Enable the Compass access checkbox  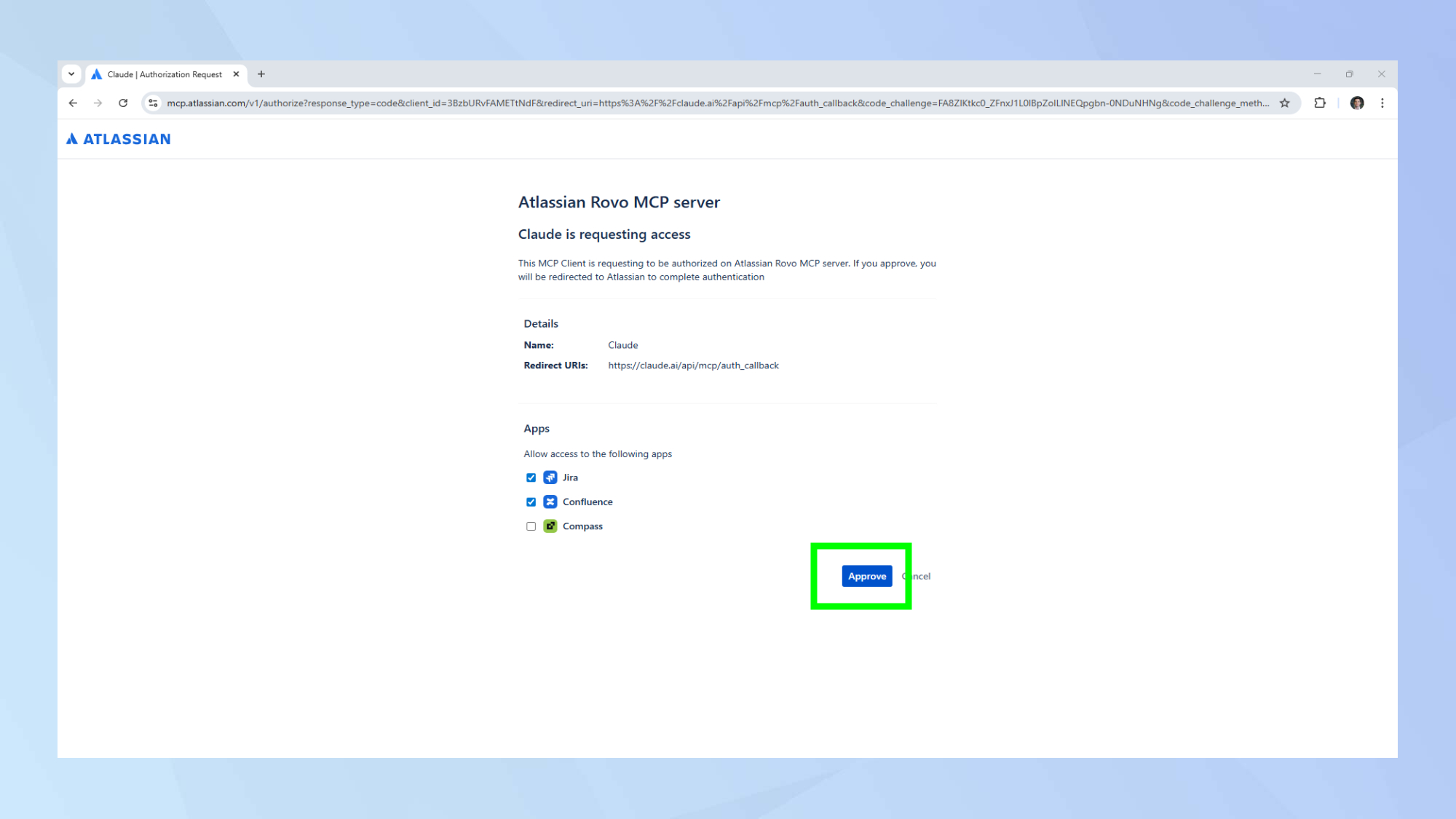click(531, 526)
